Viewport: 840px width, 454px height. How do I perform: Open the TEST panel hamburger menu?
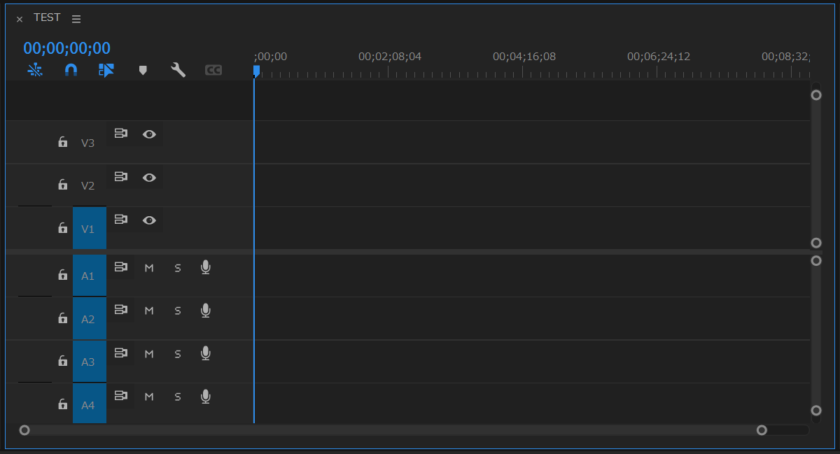[76, 19]
